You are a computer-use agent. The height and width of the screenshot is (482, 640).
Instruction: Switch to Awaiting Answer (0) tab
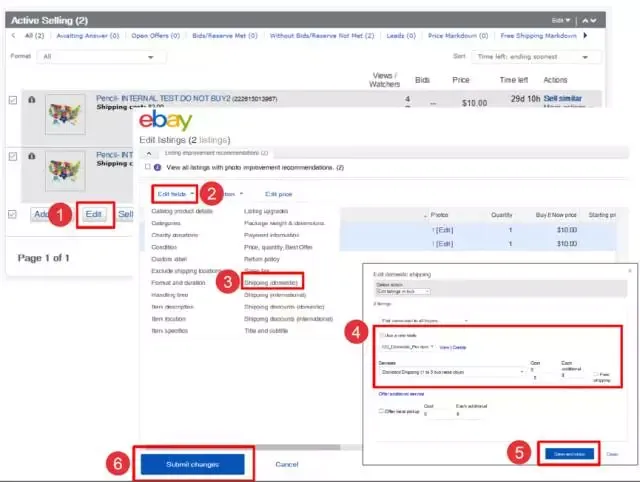pos(88,36)
